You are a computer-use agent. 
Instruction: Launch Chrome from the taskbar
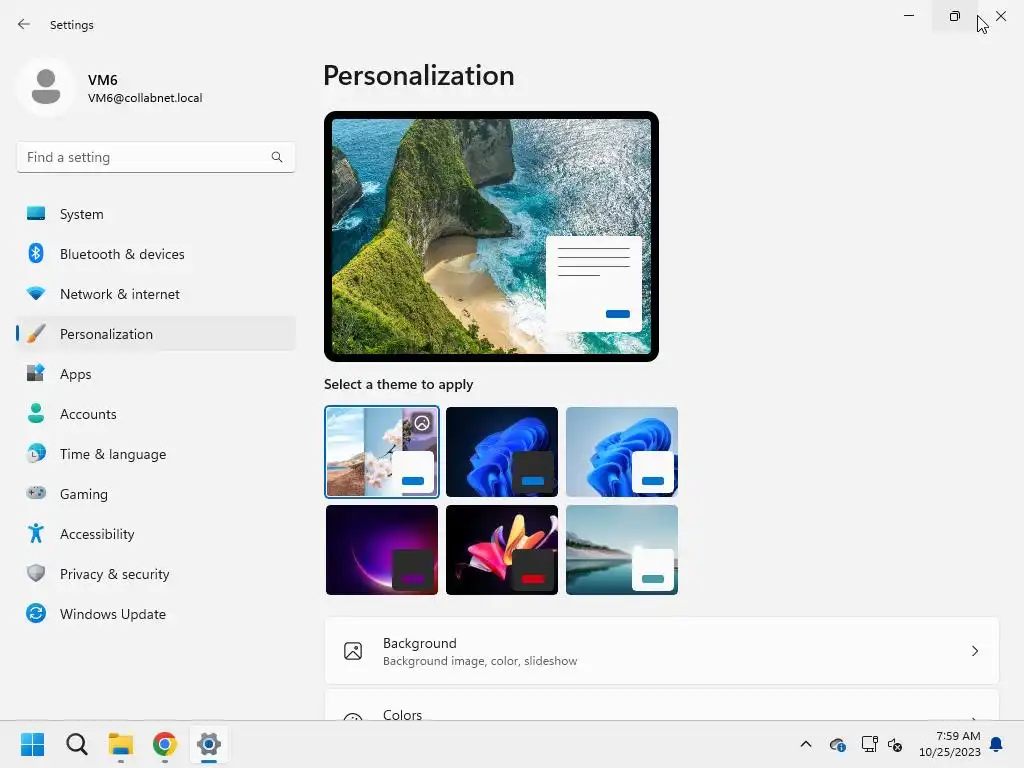coord(165,744)
